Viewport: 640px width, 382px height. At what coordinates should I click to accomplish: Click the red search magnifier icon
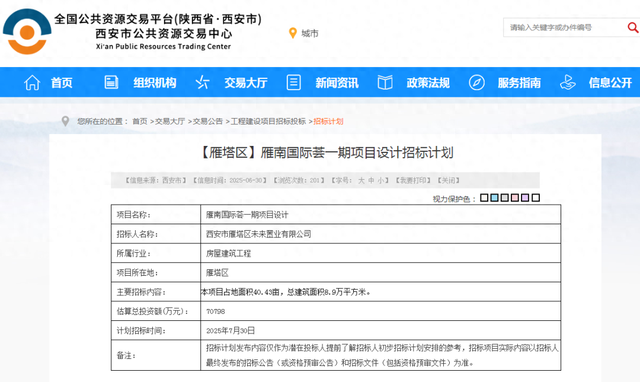coord(633,27)
